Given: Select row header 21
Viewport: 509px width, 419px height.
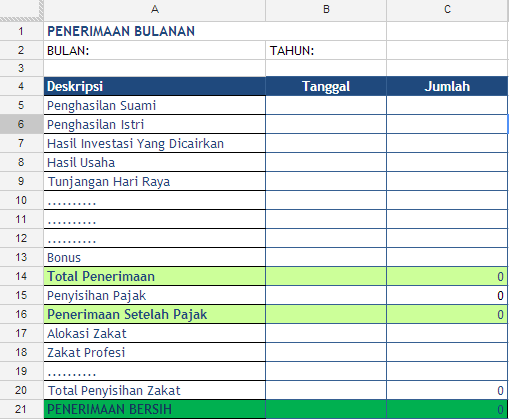Looking at the screenshot, I should [21, 409].
